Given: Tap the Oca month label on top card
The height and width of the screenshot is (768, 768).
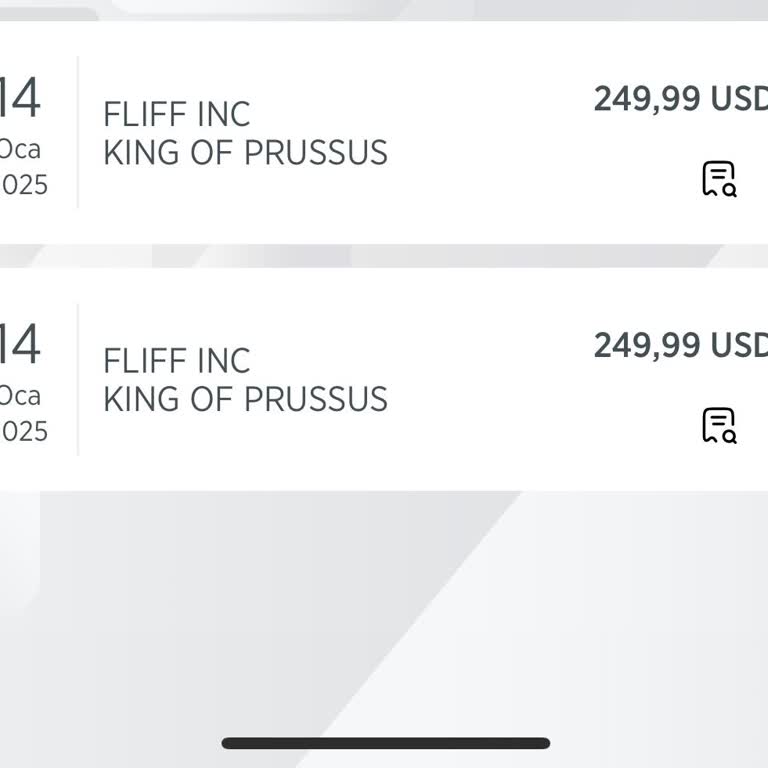Looking at the screenshot, I should pyautogui.click(x=20, y=149).
